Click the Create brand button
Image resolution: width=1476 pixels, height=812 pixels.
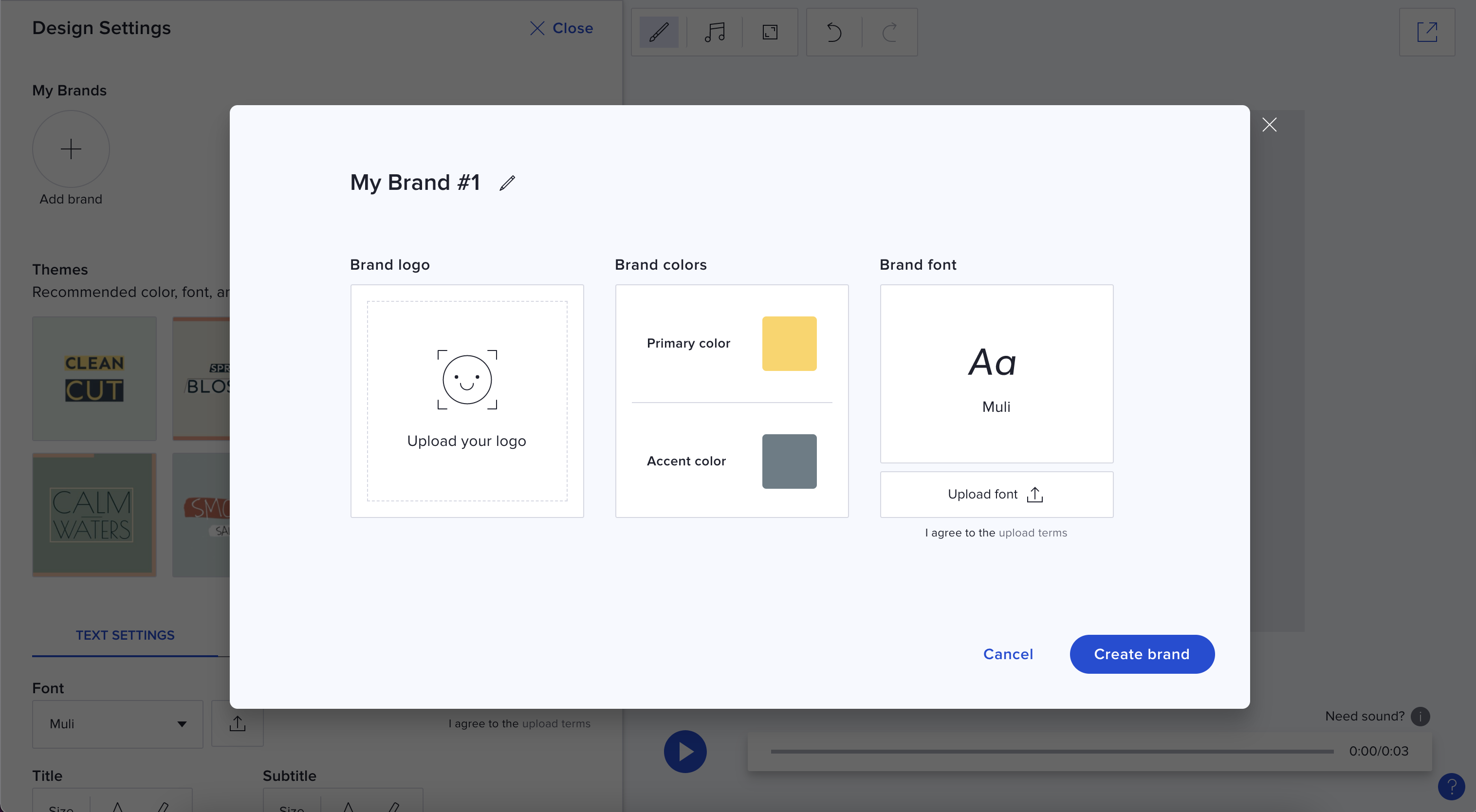(1142, 653)
